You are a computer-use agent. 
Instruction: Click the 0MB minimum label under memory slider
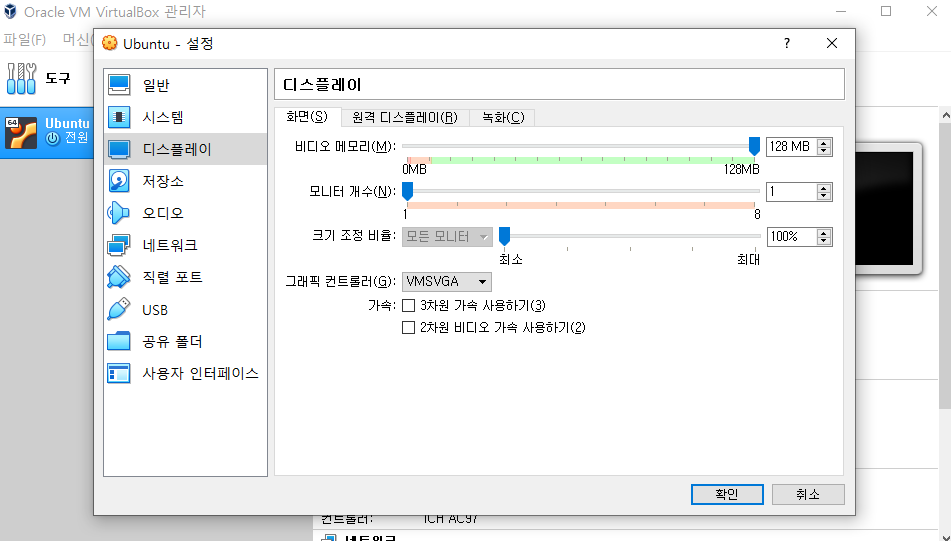415,169
